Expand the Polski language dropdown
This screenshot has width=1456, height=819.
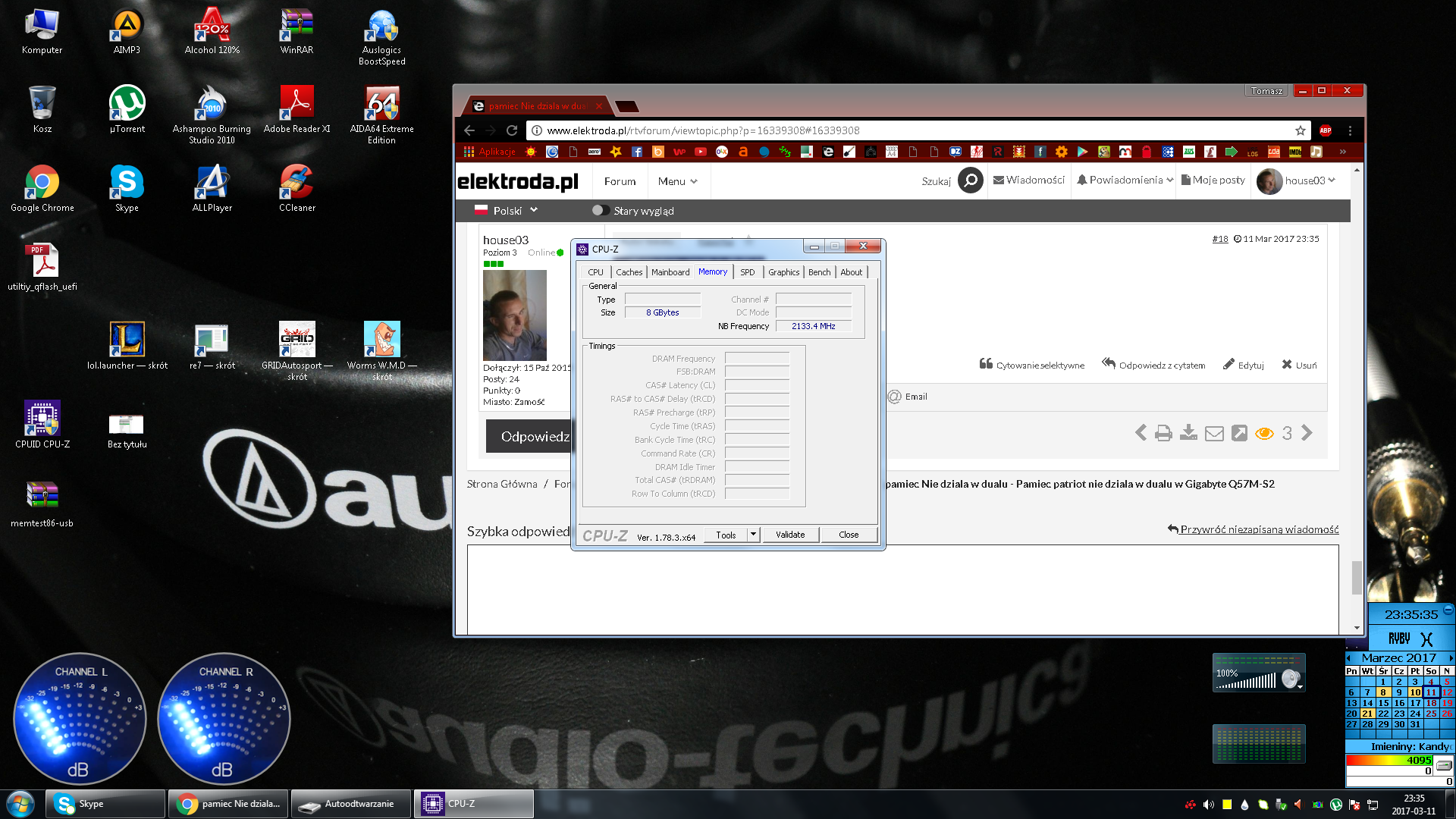pyautogui.click(x=506, y=210)
